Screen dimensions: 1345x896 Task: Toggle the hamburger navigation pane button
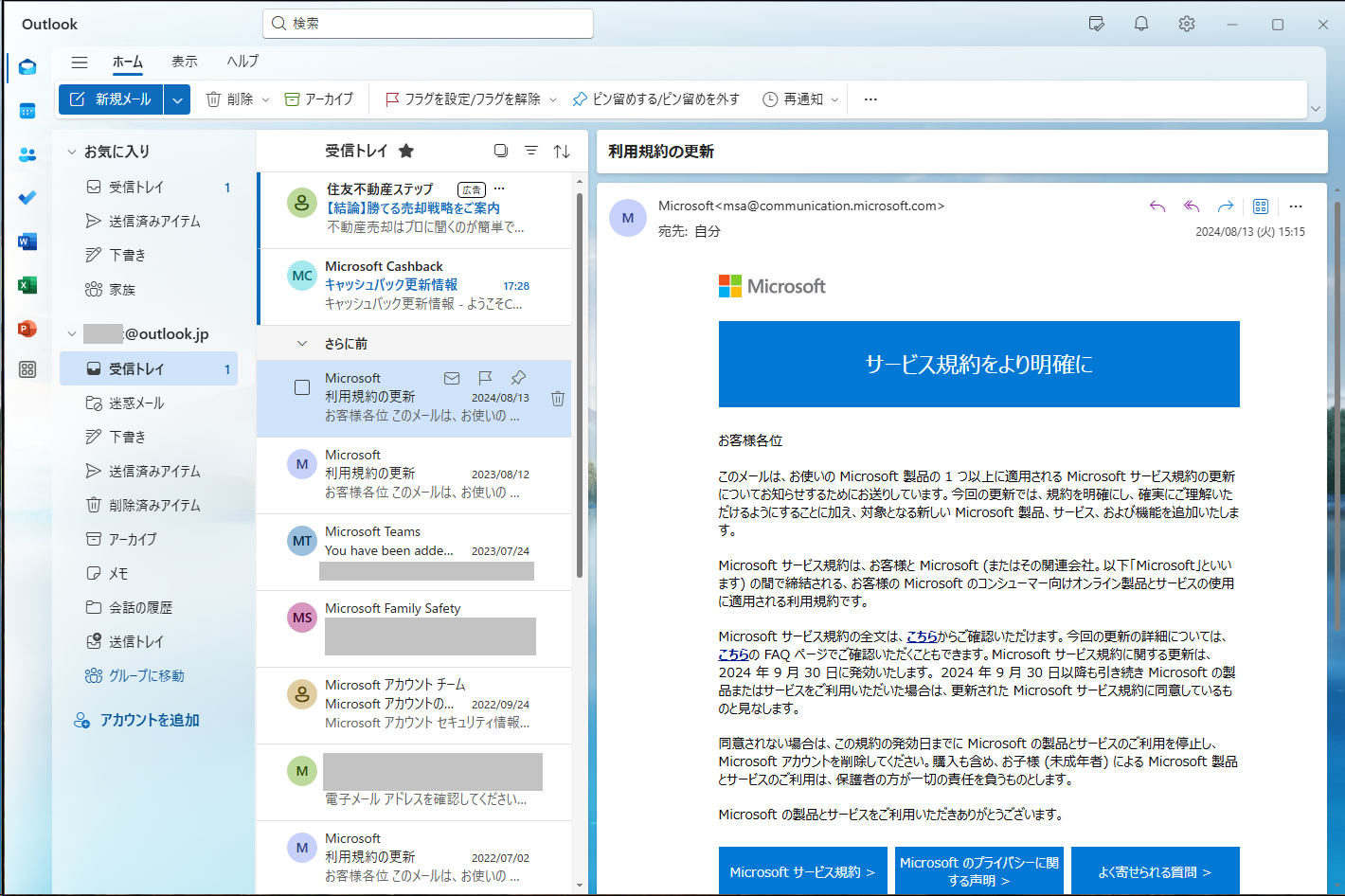coord(80,63)
